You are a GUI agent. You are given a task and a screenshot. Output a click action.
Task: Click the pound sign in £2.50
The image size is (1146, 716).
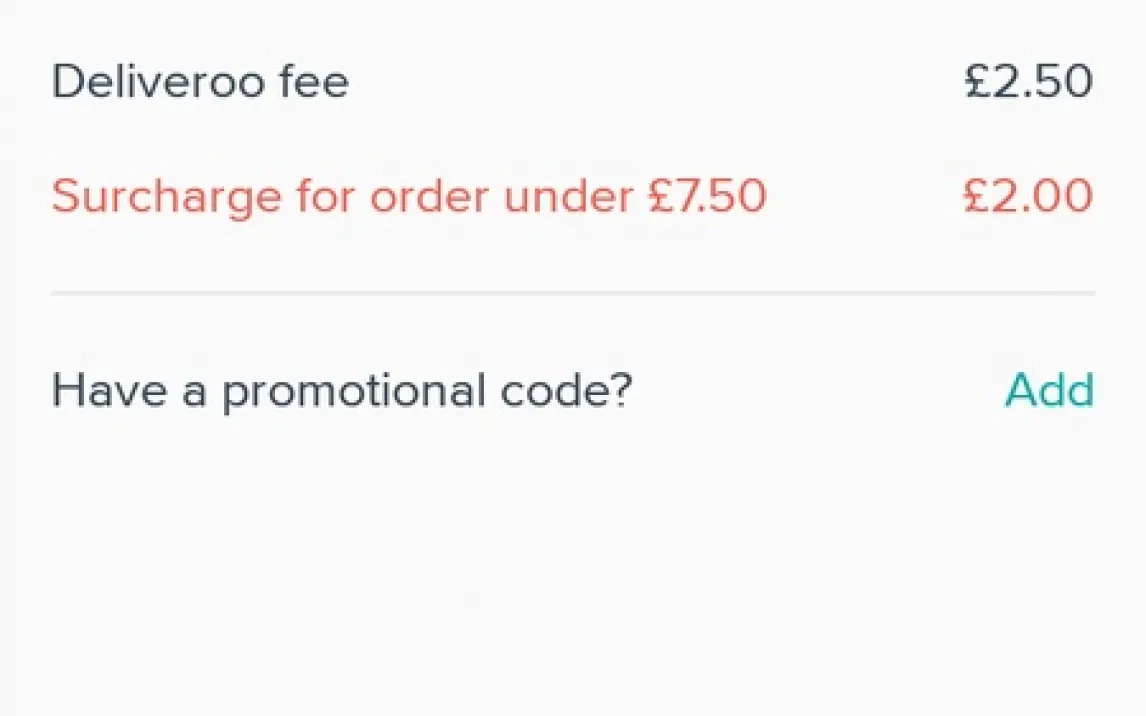point(978,81)
